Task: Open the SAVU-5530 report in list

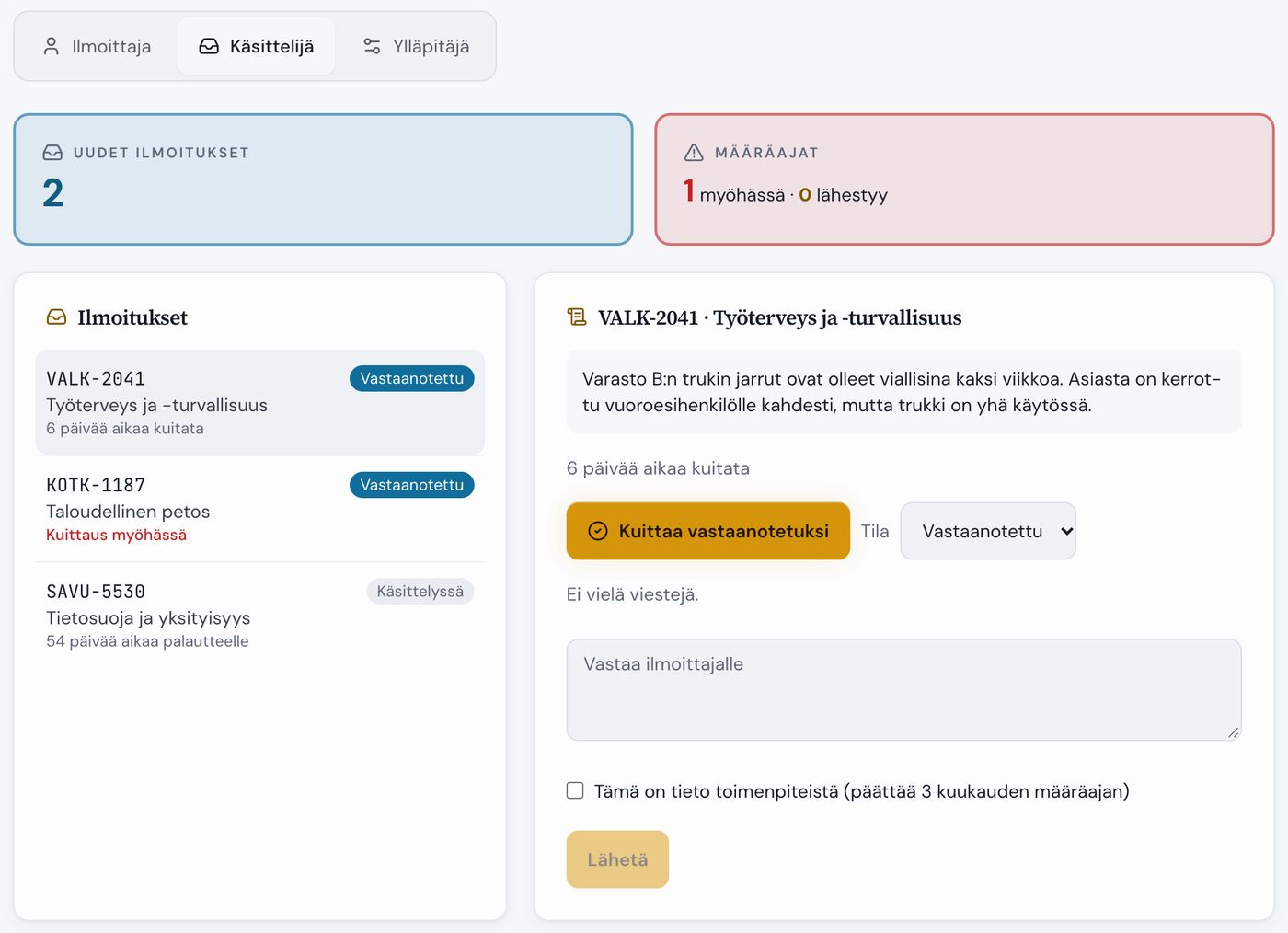Action: pos(260,616)
